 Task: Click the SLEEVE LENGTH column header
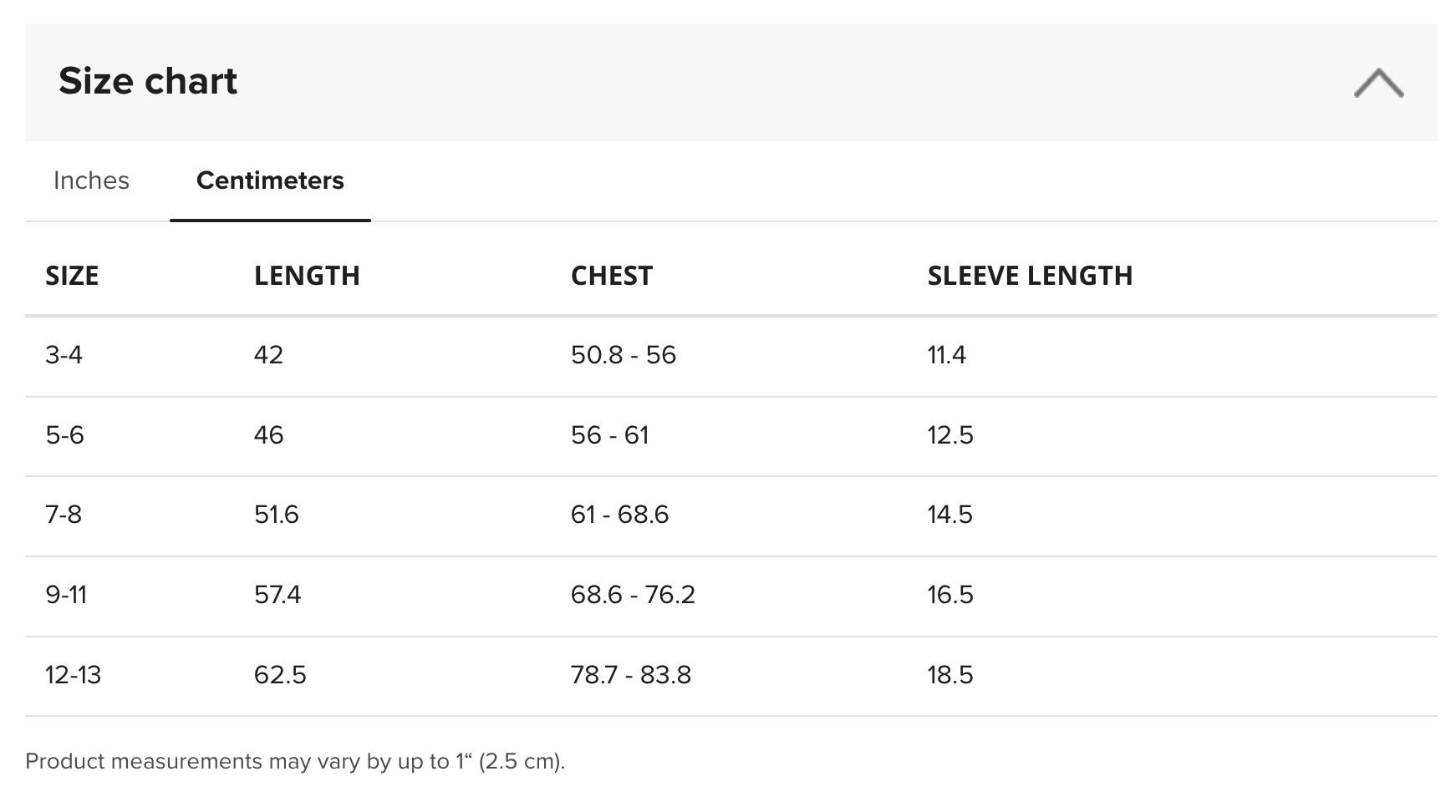(x=1030, y=276)
